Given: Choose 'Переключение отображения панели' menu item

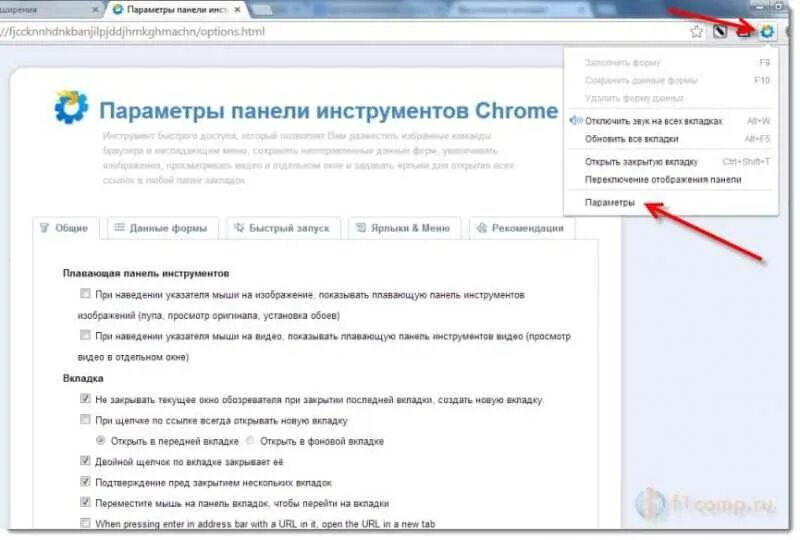Looking at the screenshot, I should point(671,180).
